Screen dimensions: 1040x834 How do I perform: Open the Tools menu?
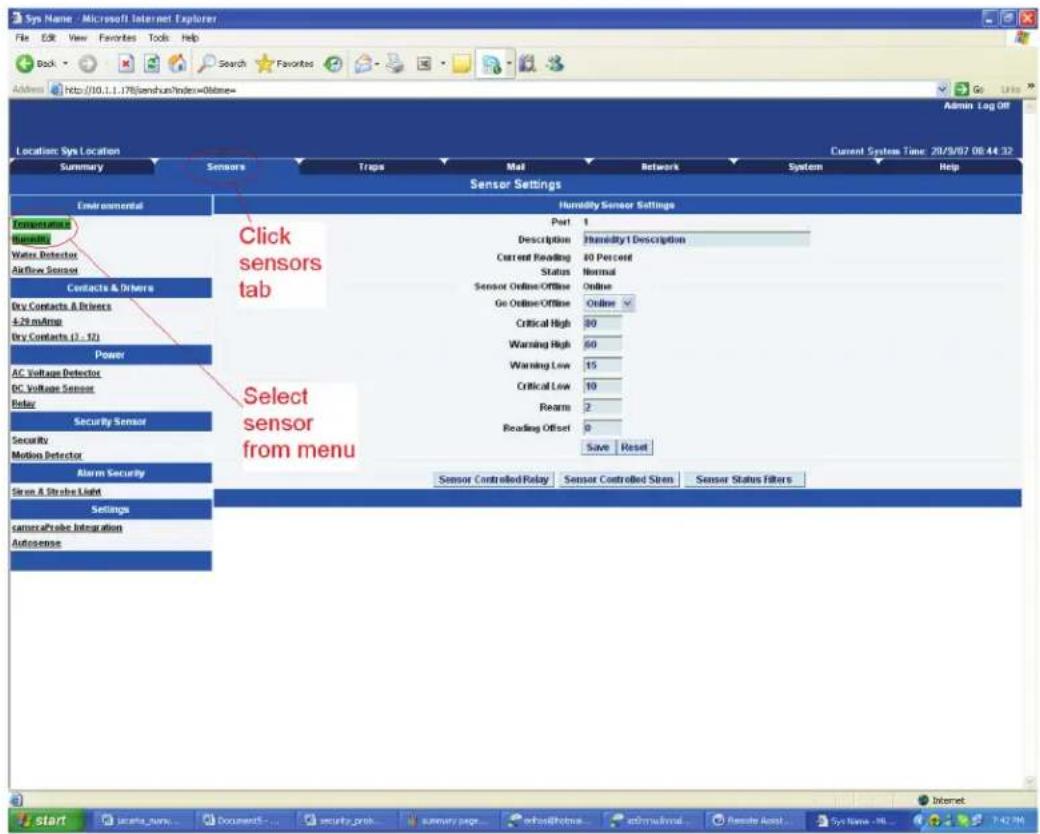click(x=159, y=38)
